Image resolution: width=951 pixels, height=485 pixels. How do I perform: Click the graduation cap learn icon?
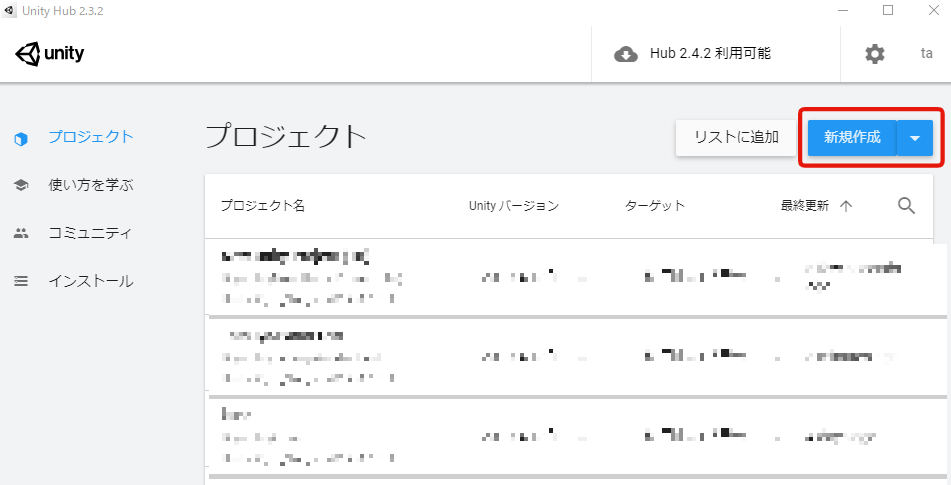[x=21, y=186]
